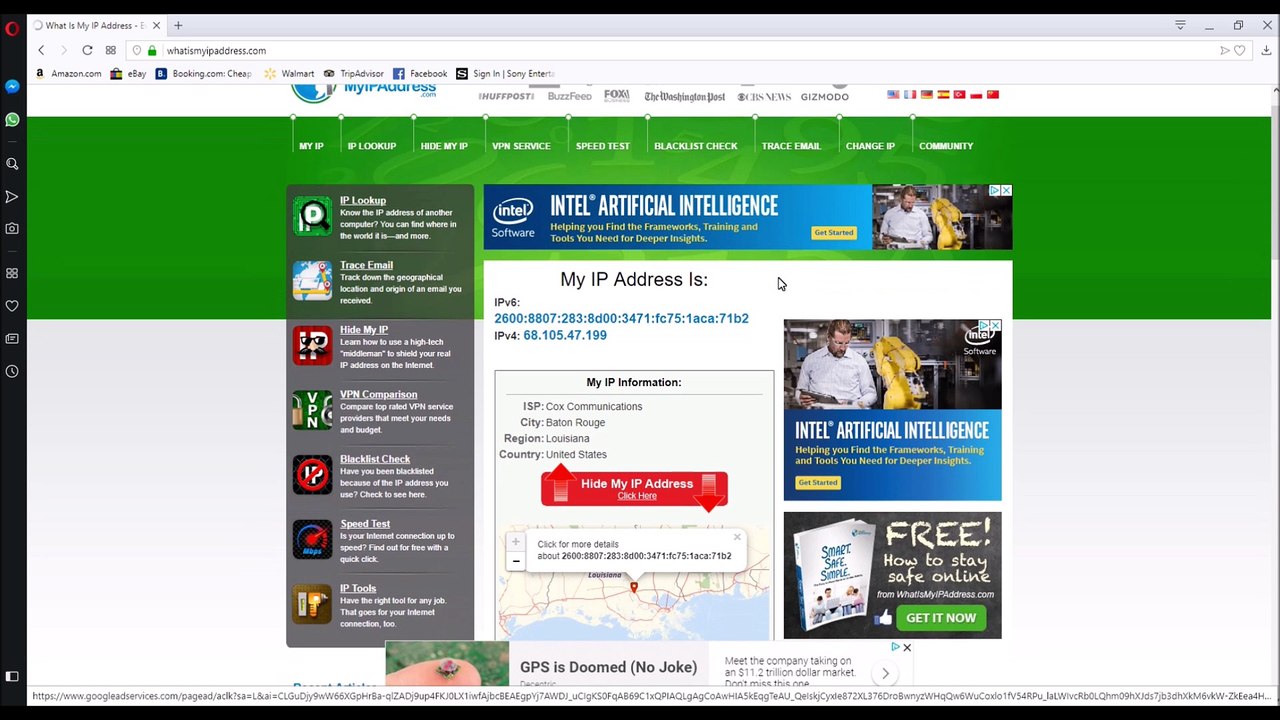
Task: Switch site language with the Turkish flag
Action: (959, 94)
